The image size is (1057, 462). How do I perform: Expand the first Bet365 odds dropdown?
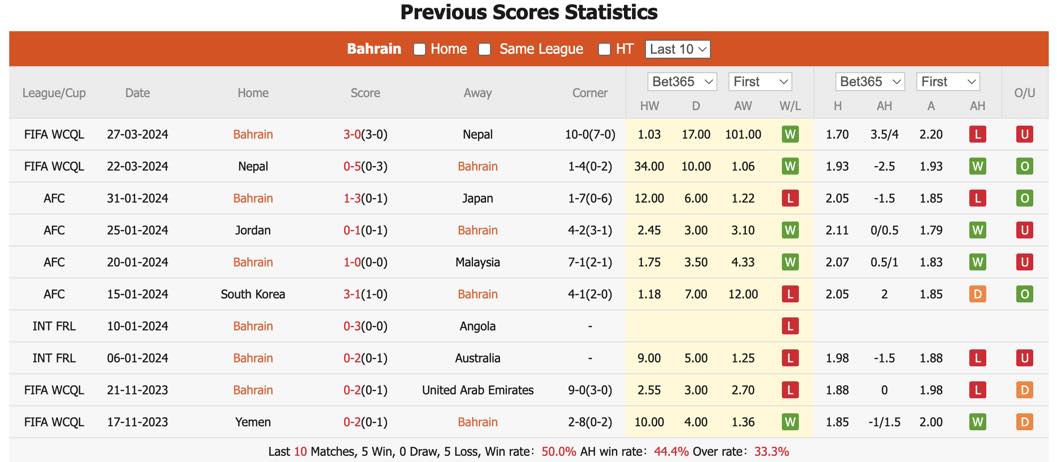[x=682, y=82]
